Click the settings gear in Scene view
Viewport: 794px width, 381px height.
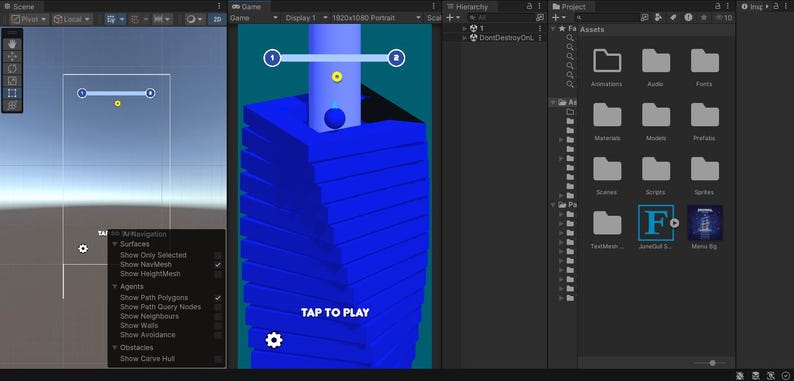click(83, 249)
